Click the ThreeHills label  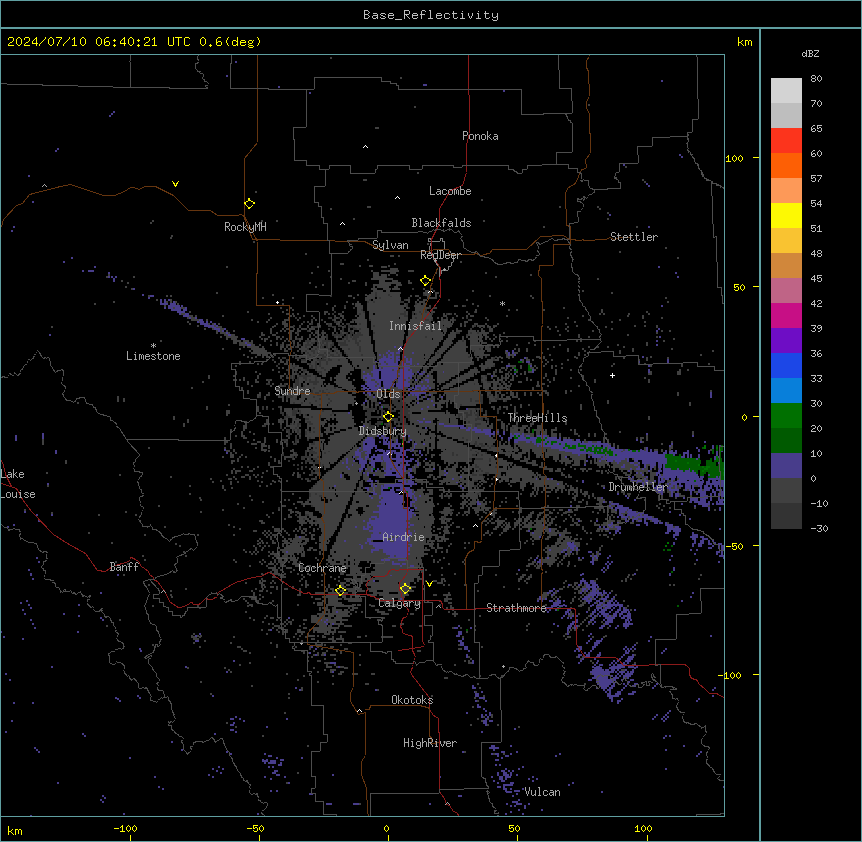tap(537, 418)
